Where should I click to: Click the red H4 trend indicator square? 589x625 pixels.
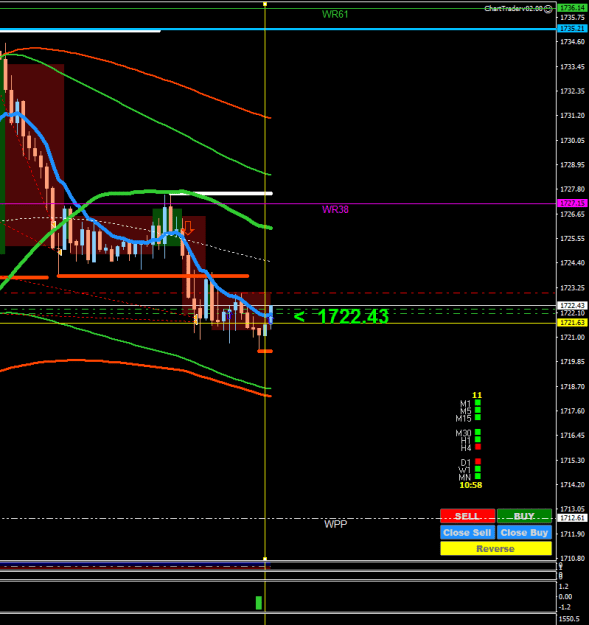[x=478, y=447]
